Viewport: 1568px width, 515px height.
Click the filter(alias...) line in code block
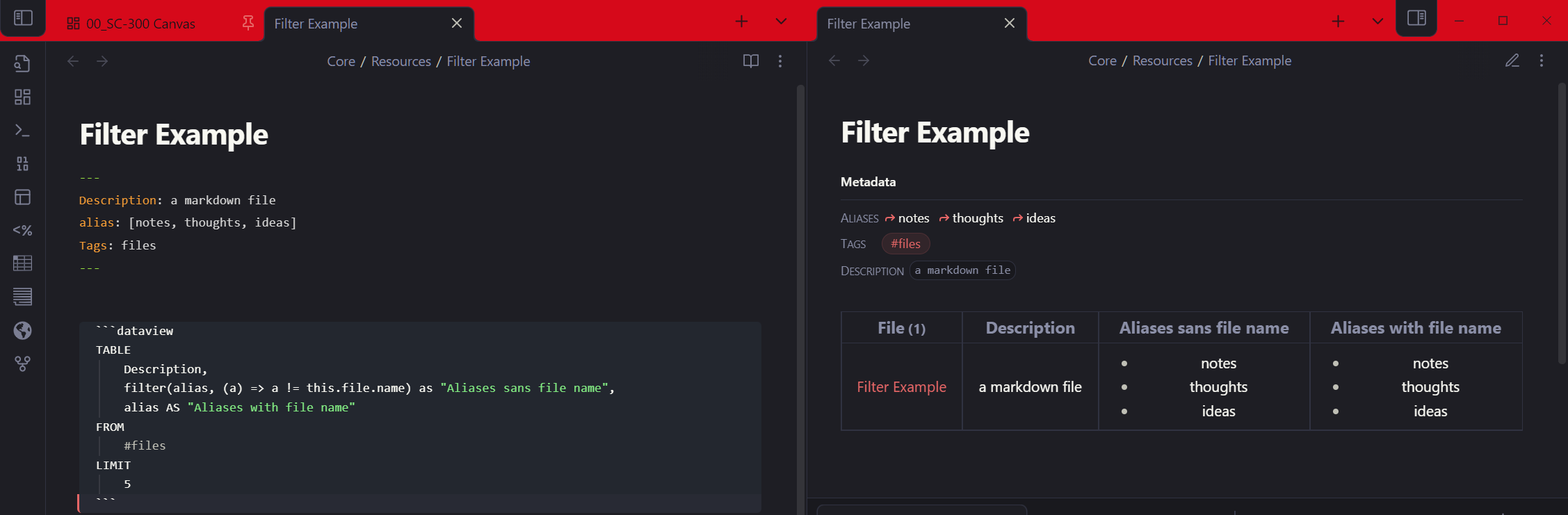pyautogui.click(x=369, y=388)
